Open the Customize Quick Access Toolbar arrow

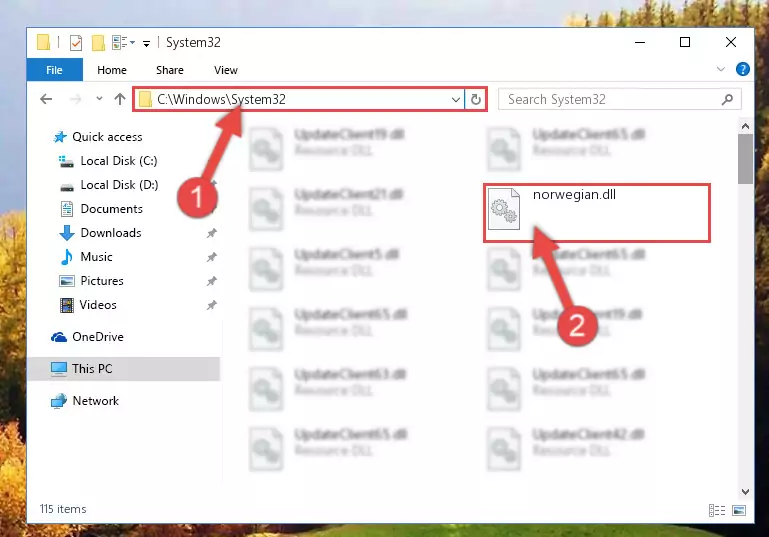[146, 44]
